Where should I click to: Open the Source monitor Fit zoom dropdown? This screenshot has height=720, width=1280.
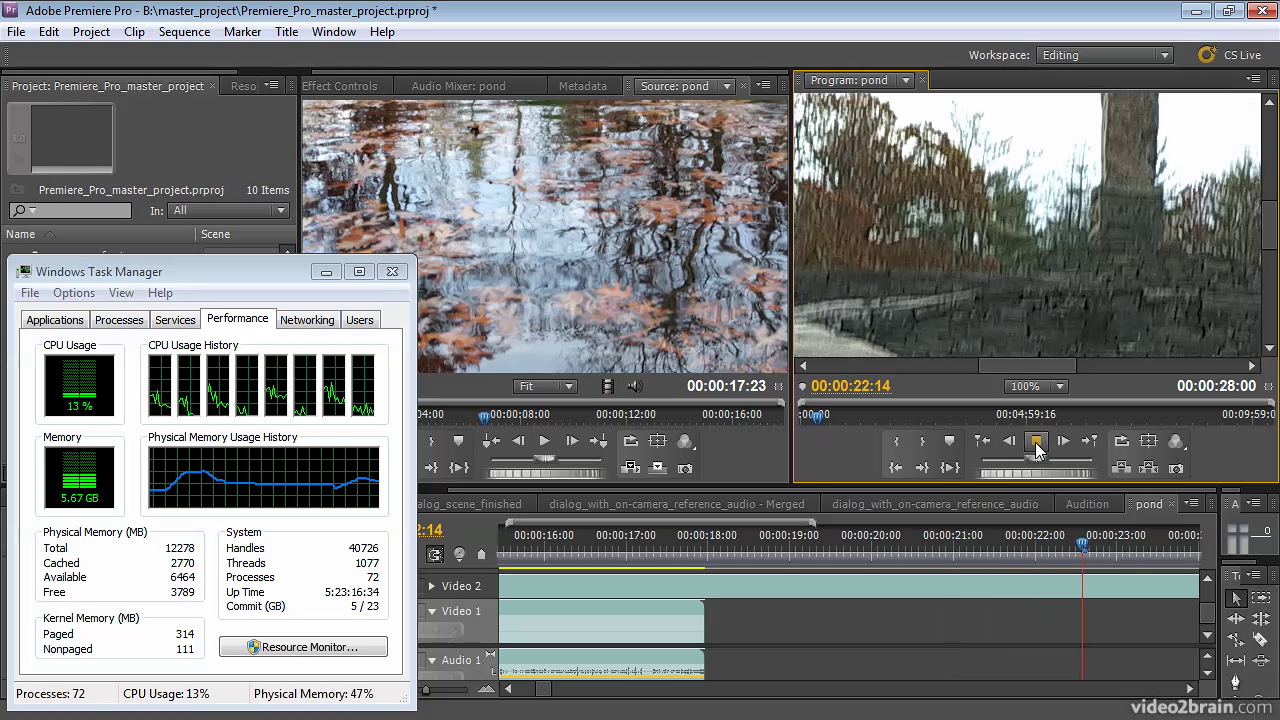545,386
